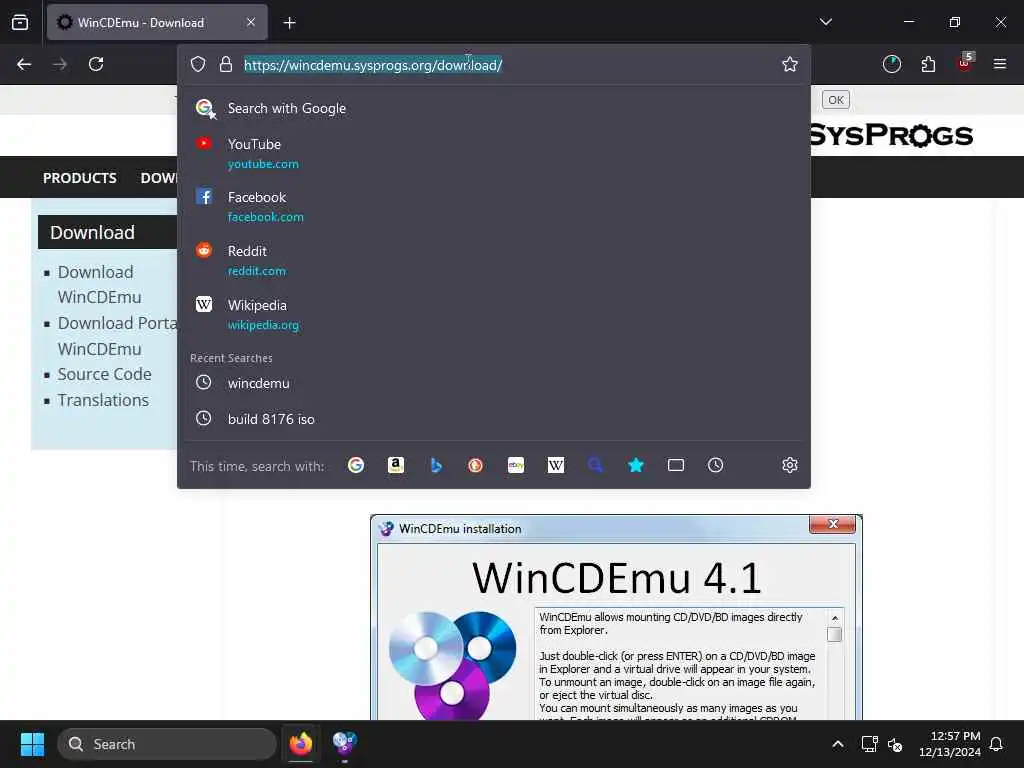This screenshot has height=768, width=1024.
Task: Search this time with Amazon
Action: (x=396, y=465)
